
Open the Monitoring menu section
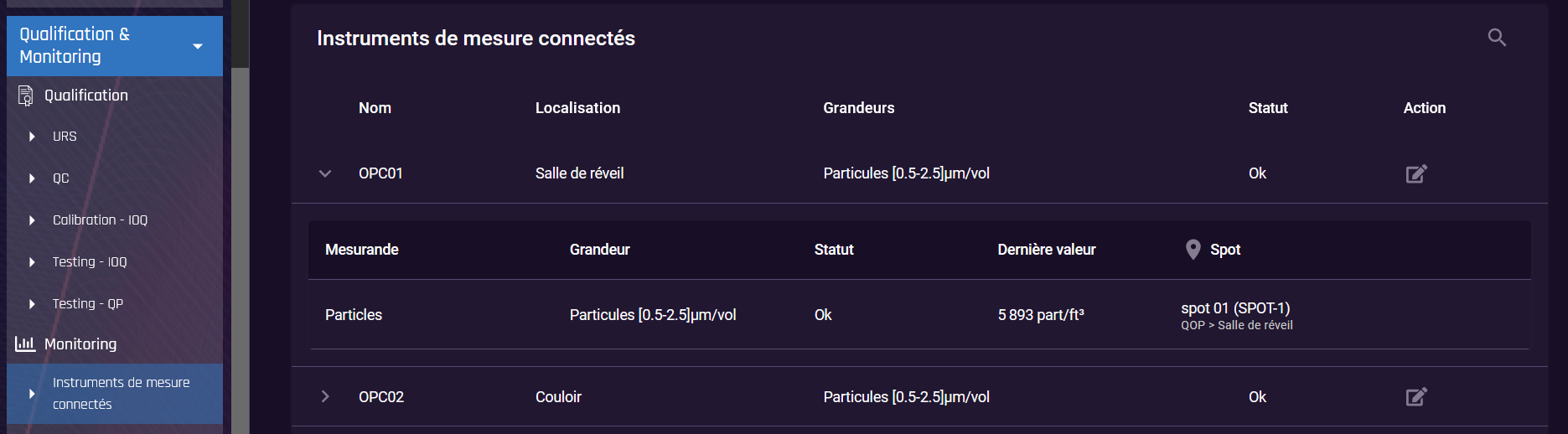click(80, 344)
